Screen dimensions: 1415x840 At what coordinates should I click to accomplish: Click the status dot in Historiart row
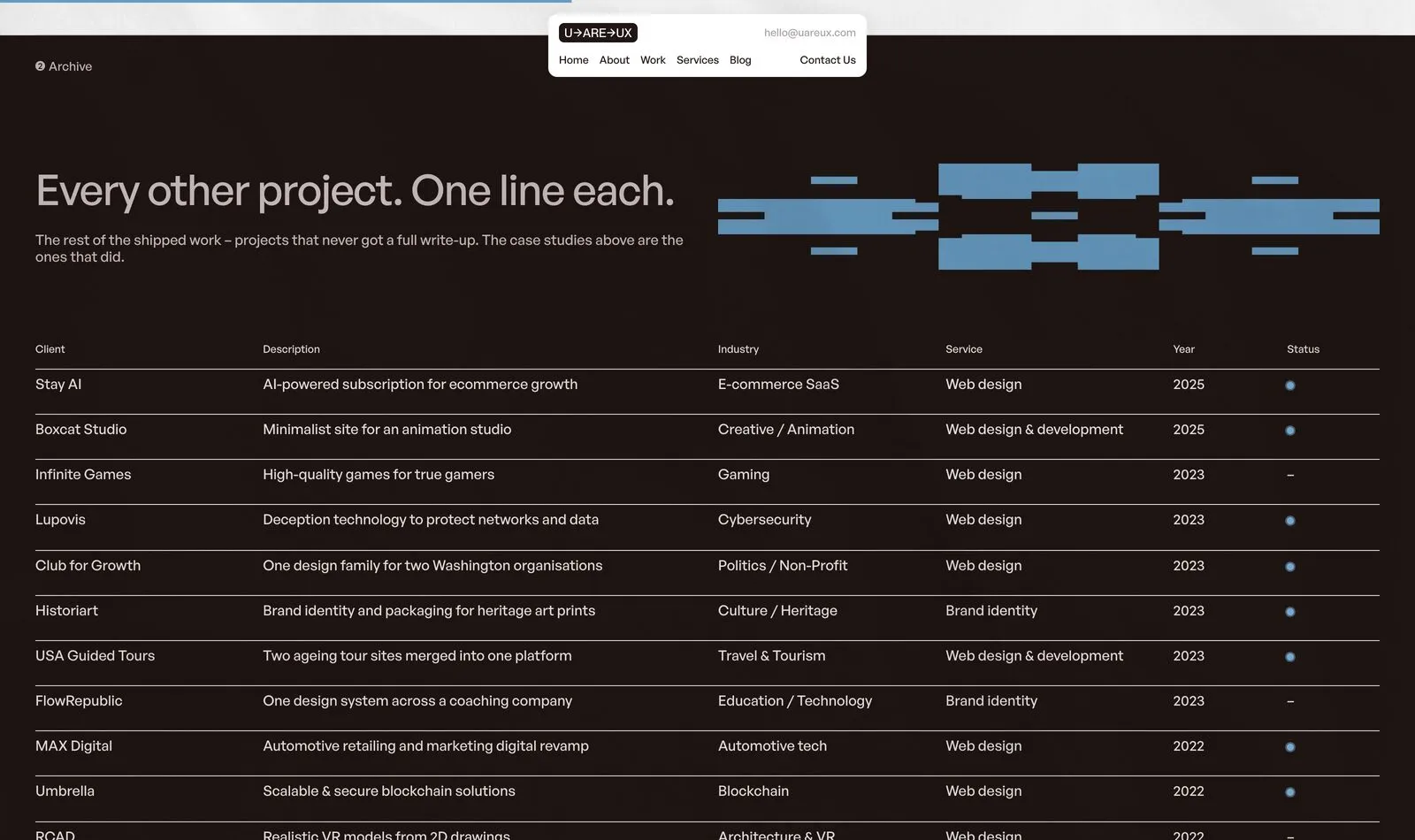pos(1290,612)
